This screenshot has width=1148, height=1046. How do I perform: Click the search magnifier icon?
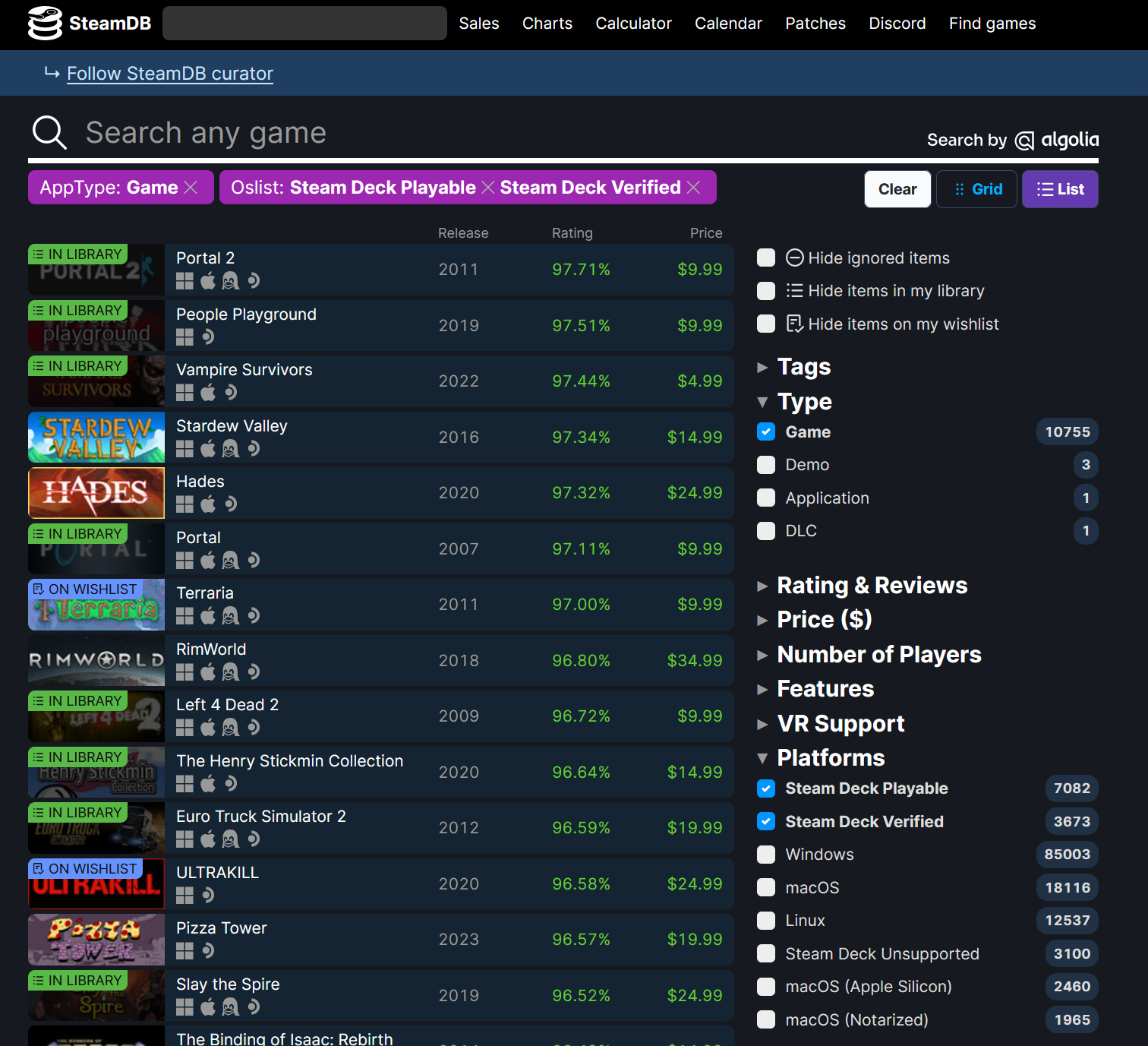[x=49, y=133]
